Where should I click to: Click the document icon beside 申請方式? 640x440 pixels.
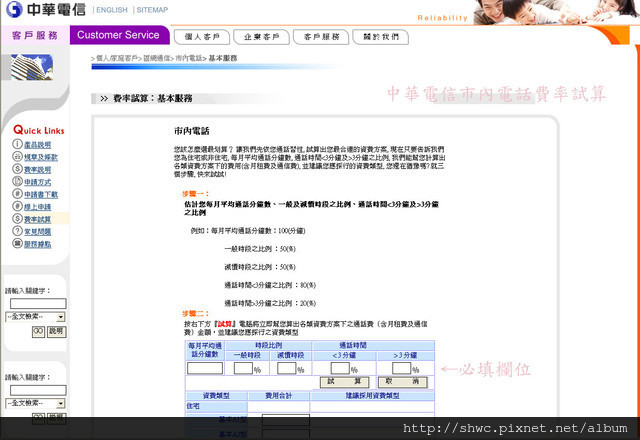[x=17, y=181]
